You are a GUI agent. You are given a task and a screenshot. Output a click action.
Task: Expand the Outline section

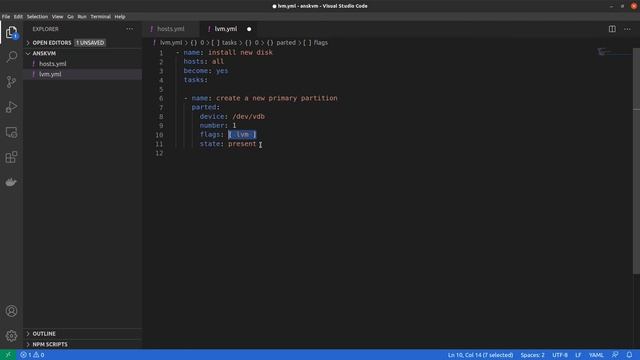(82, 334)
